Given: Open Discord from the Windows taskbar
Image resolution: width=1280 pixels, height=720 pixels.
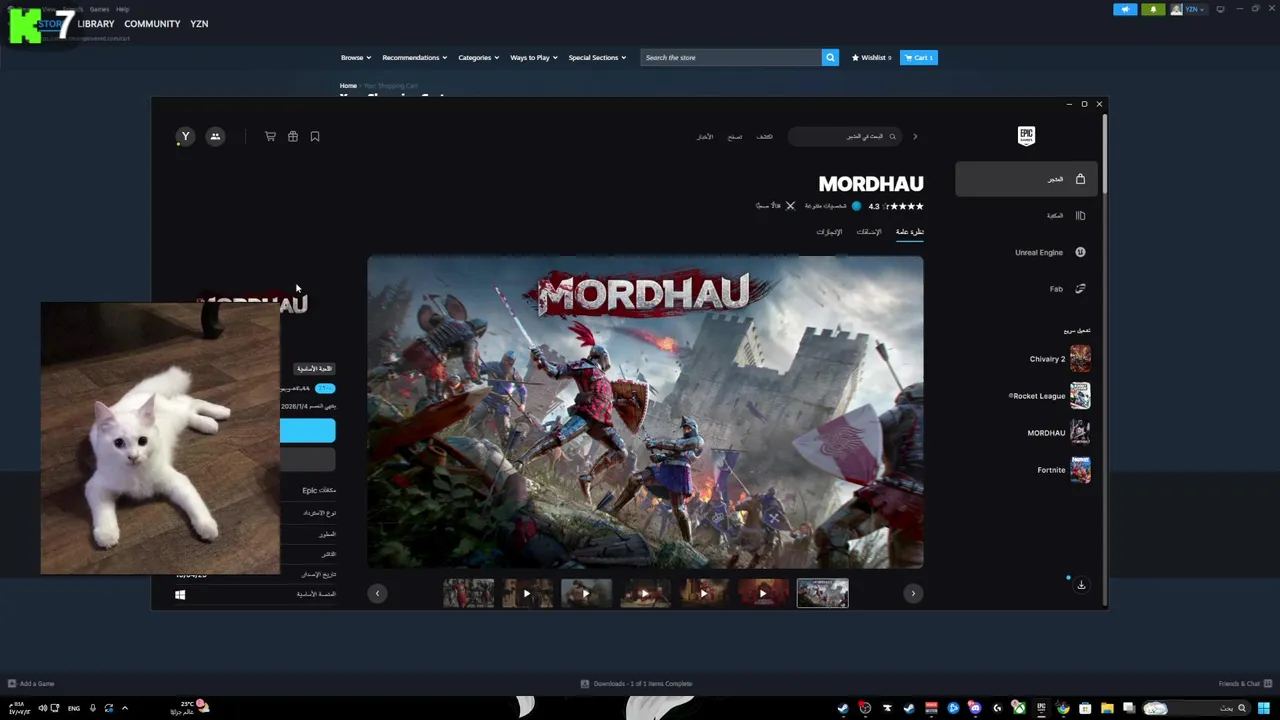Looking at the screenshot, I should [x=975, y=709].
